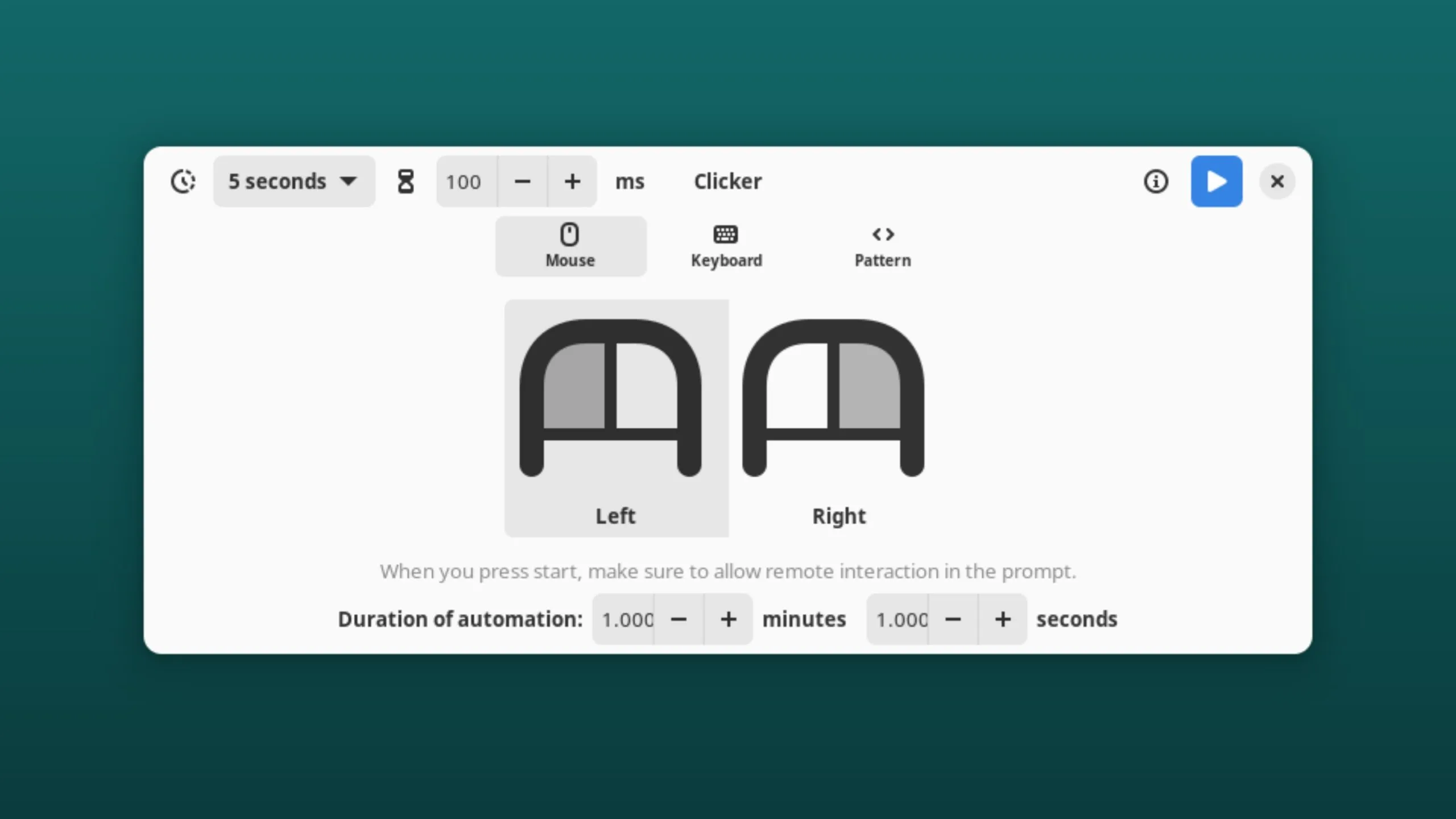This screenshot has height=819, width=1456.
Task: Switch to the Pattern tab
Action: [882, 245]
